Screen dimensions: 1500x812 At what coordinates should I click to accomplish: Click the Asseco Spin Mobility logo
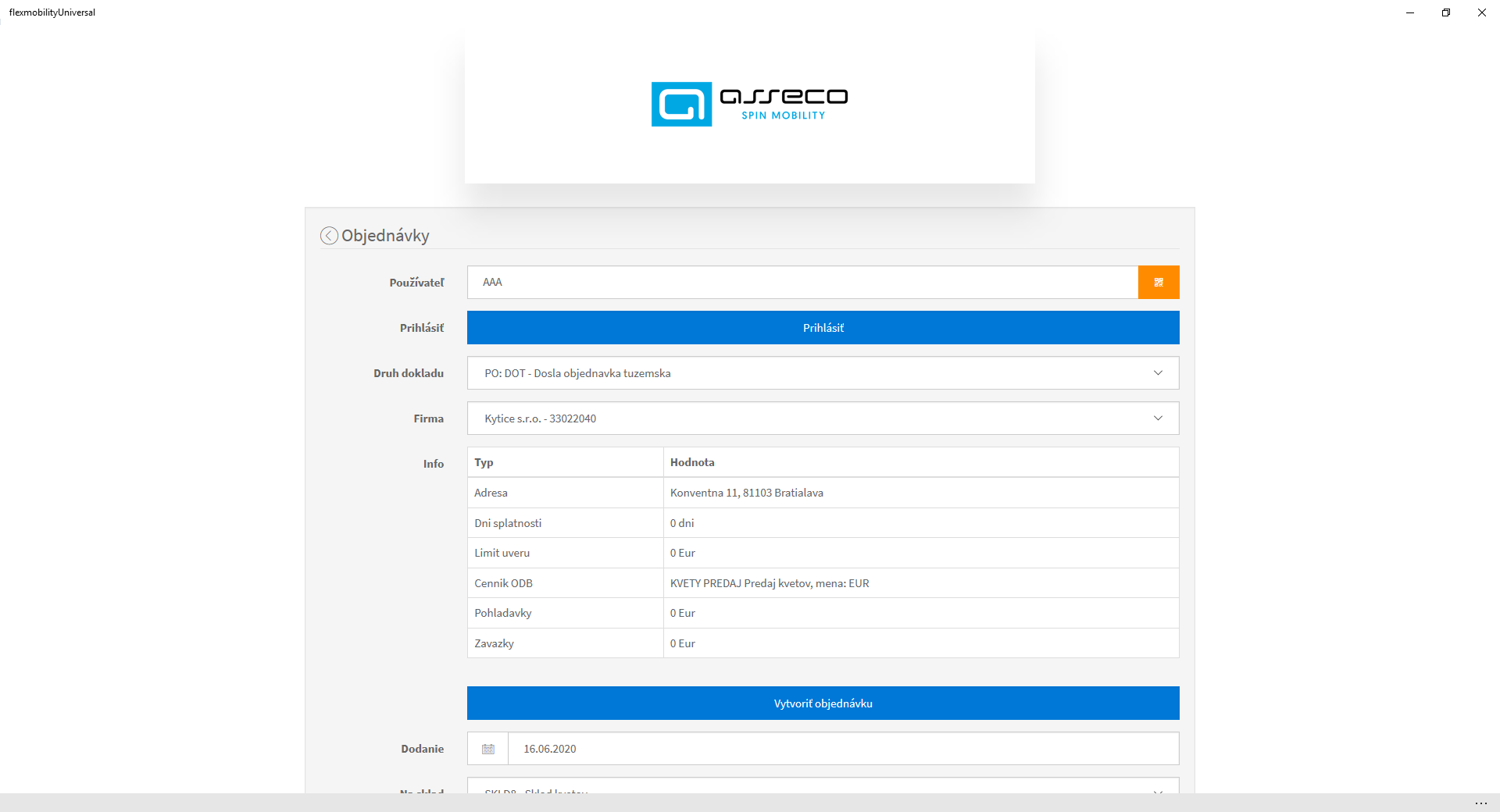point(750,105)
